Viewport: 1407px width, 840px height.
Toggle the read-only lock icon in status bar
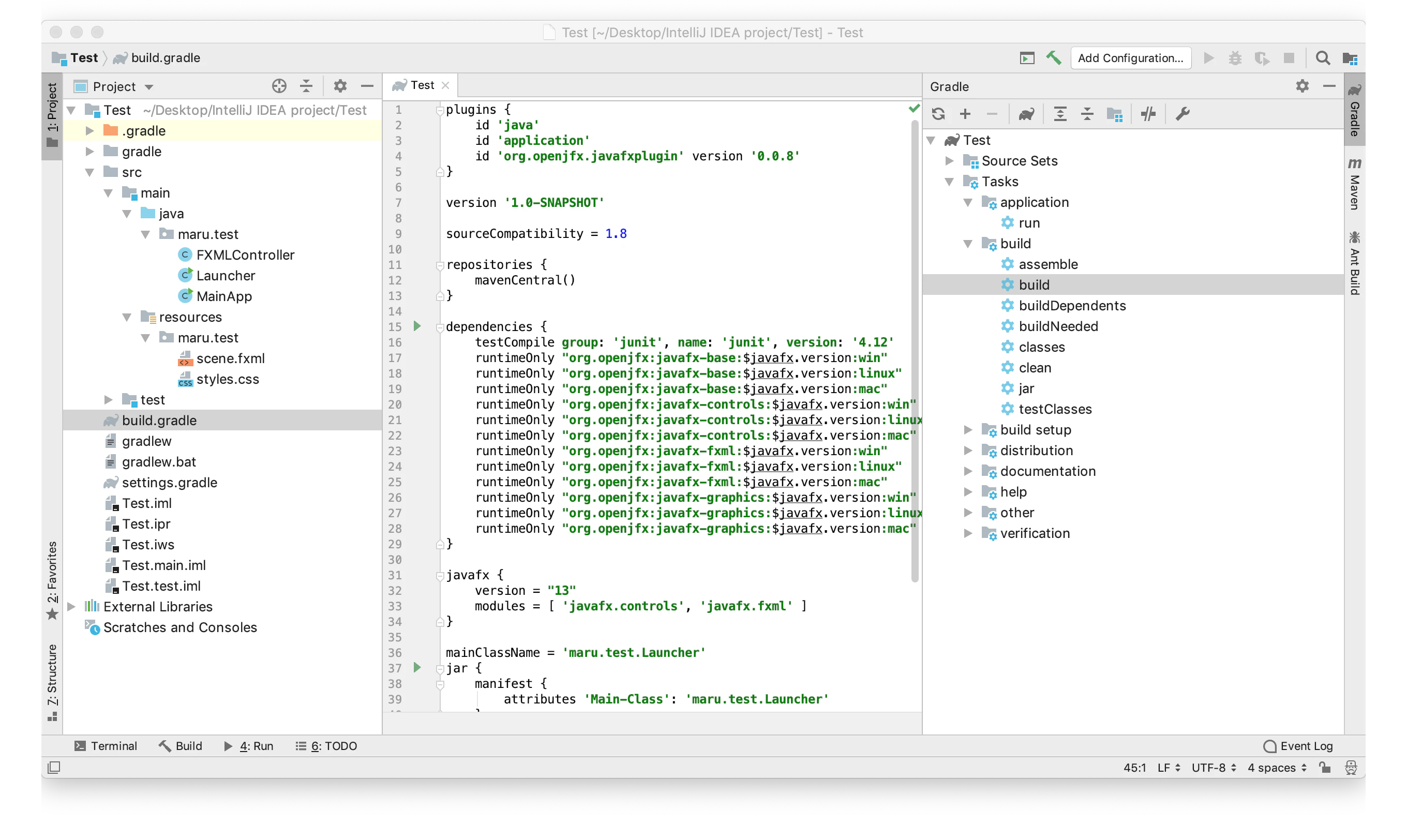(x=1325, y=768)
